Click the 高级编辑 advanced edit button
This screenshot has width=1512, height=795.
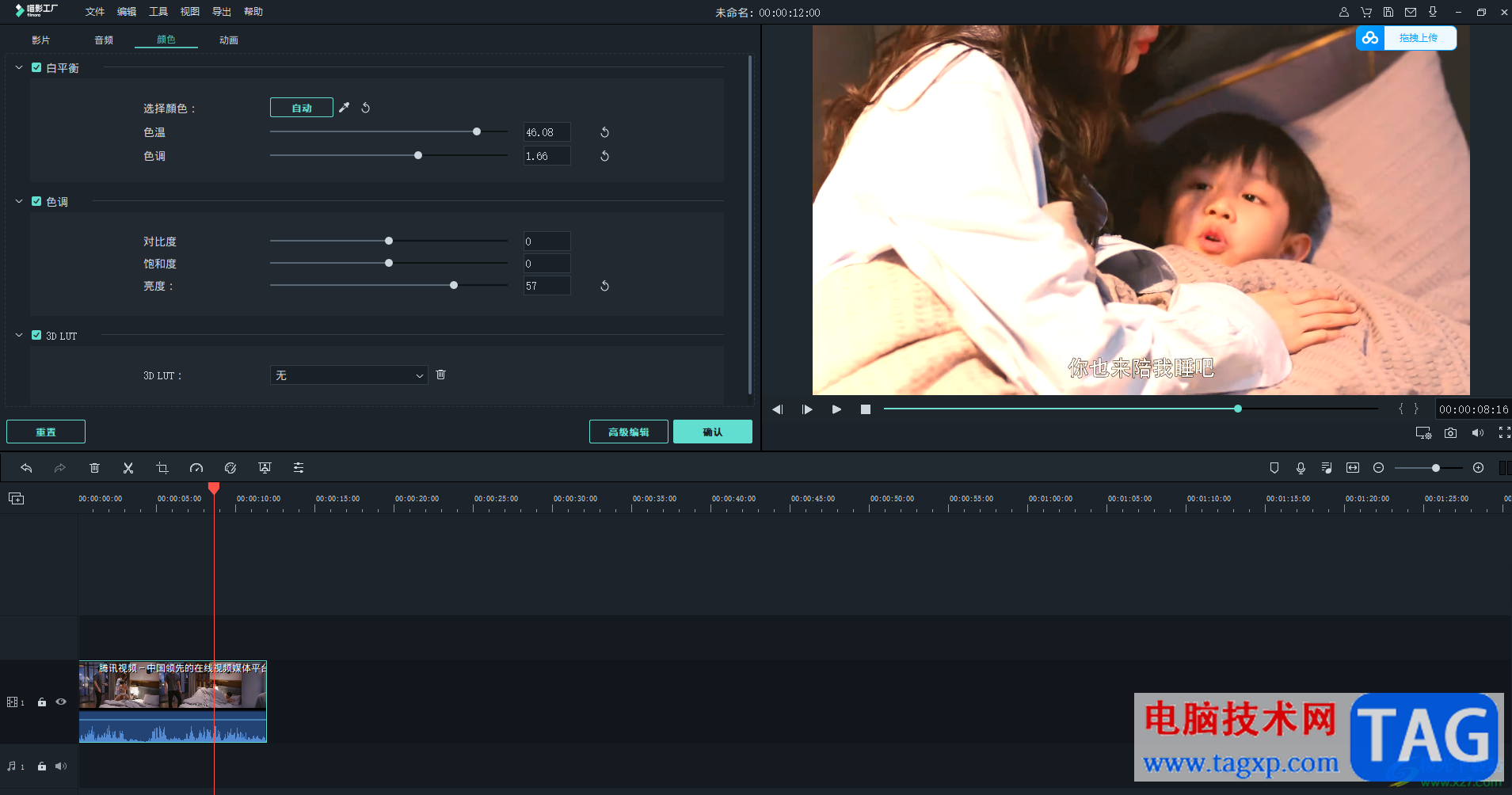point(629,432)
